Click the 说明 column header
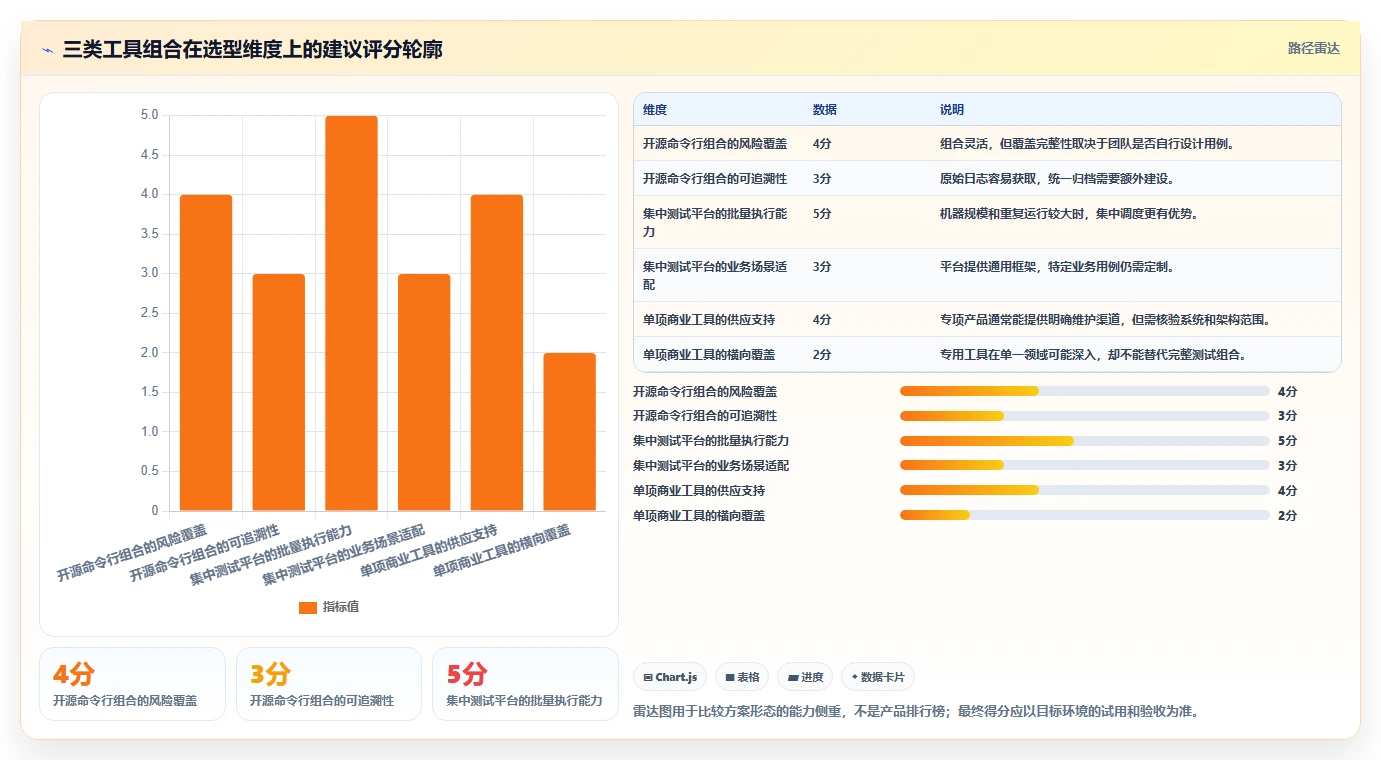 (x=952, y=110)
